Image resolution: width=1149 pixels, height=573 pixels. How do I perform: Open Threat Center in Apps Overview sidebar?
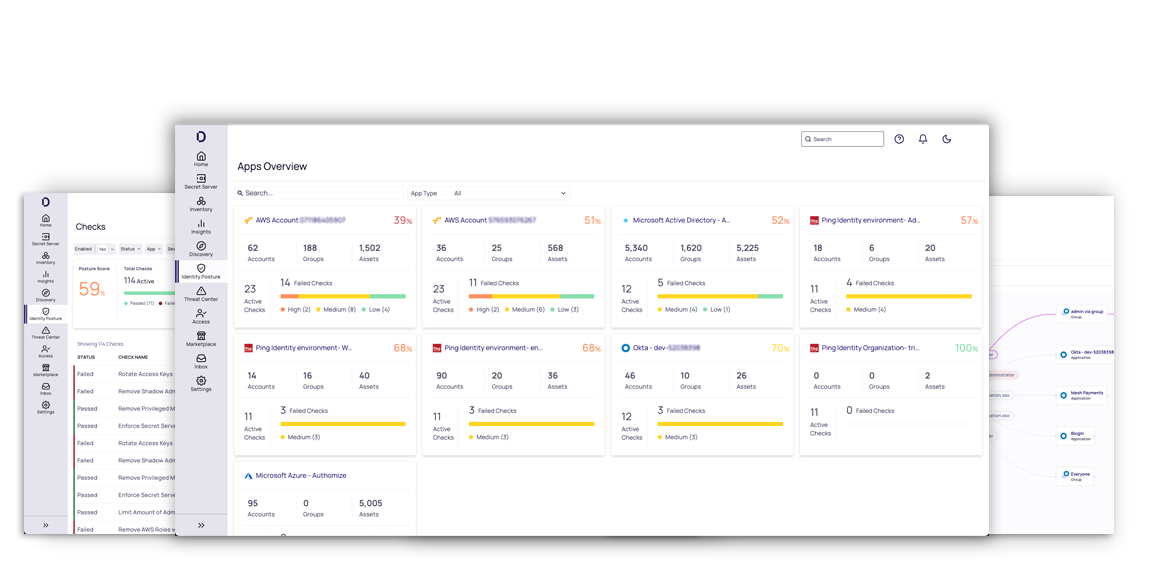[x=201, y=294]
